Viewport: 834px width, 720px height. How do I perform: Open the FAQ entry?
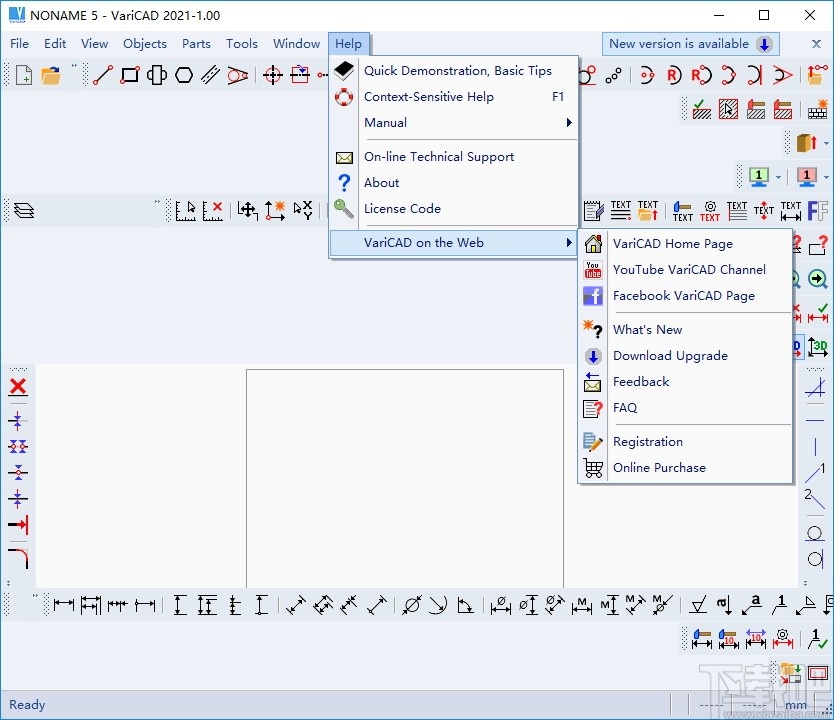[x=685, y=408]
